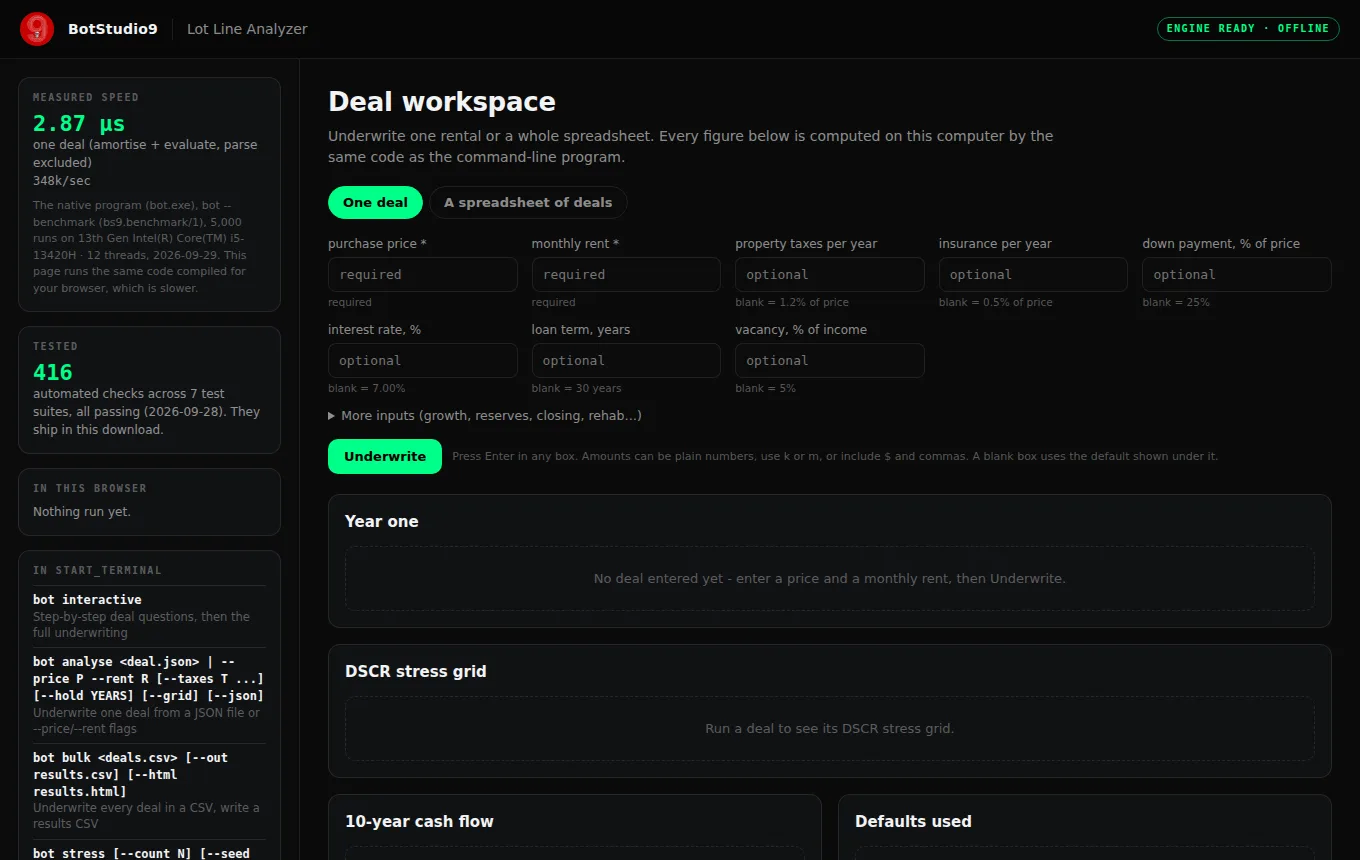Image resolution: width=1360 pixels, height=860 pixels.
Task: Focus the down payment percent field
Action: point(1237,274)
